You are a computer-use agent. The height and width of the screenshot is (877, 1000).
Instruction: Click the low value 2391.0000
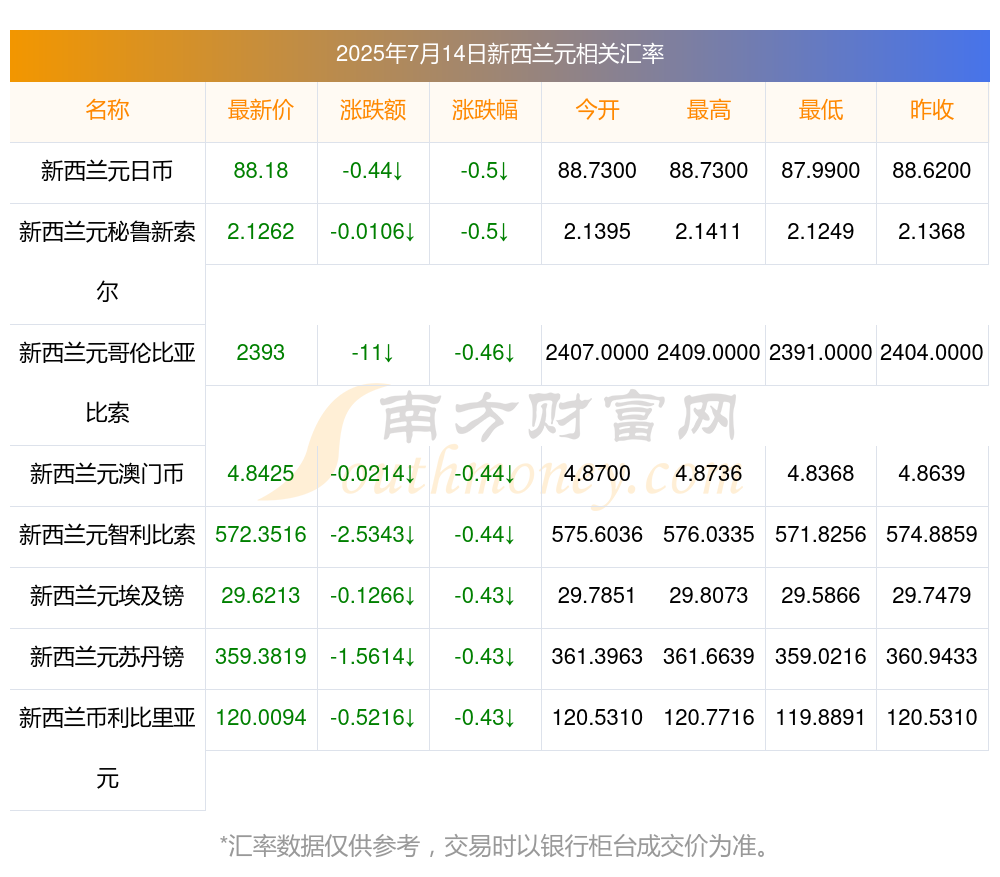click(x=821, y=353)
